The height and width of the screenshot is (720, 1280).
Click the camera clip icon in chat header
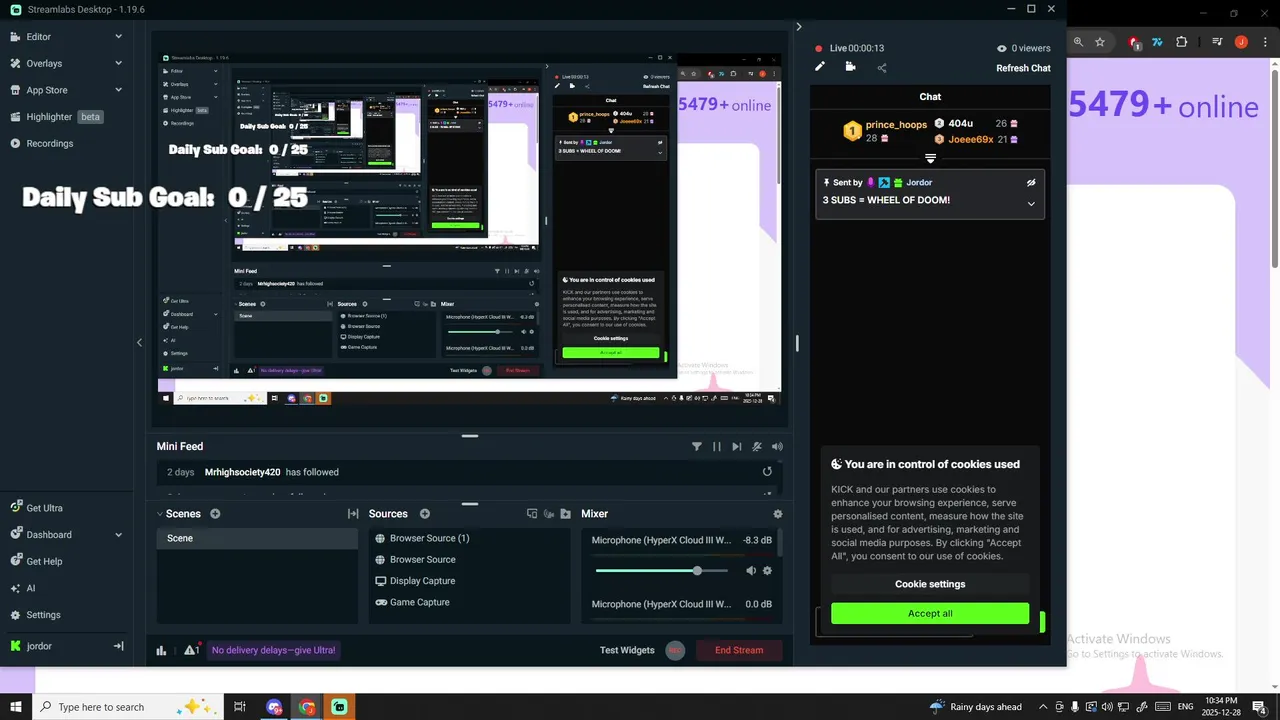coord(850,67)
